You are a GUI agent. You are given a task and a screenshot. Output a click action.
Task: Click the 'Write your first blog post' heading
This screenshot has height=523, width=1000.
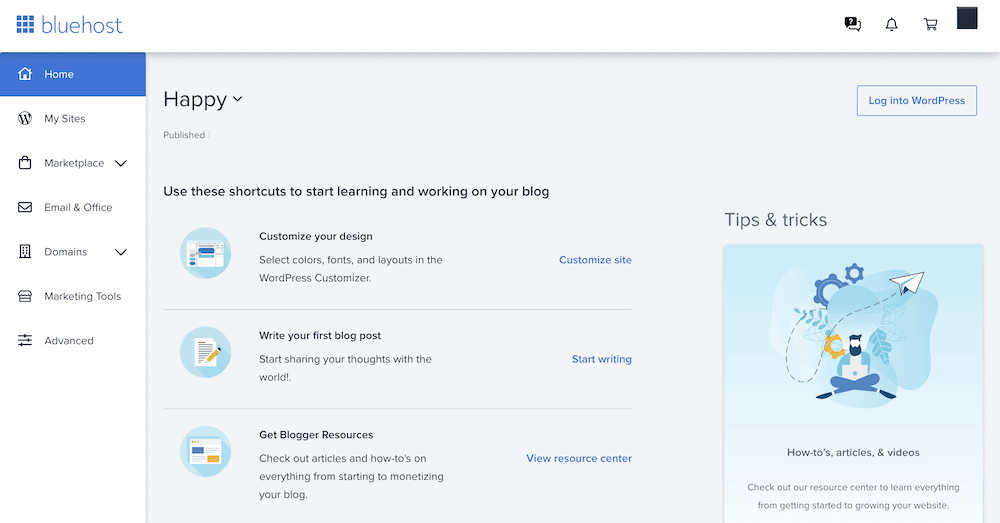tap(320, 335)
